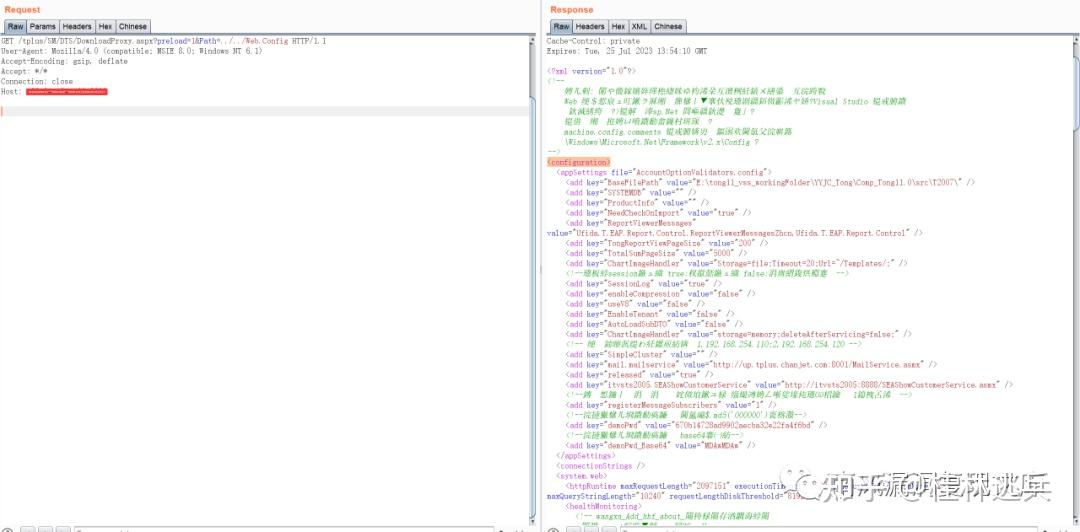Click the Response panel scrollbar up arrow
Screen dimensions: 1080x532
click(x=1076, y=39)
